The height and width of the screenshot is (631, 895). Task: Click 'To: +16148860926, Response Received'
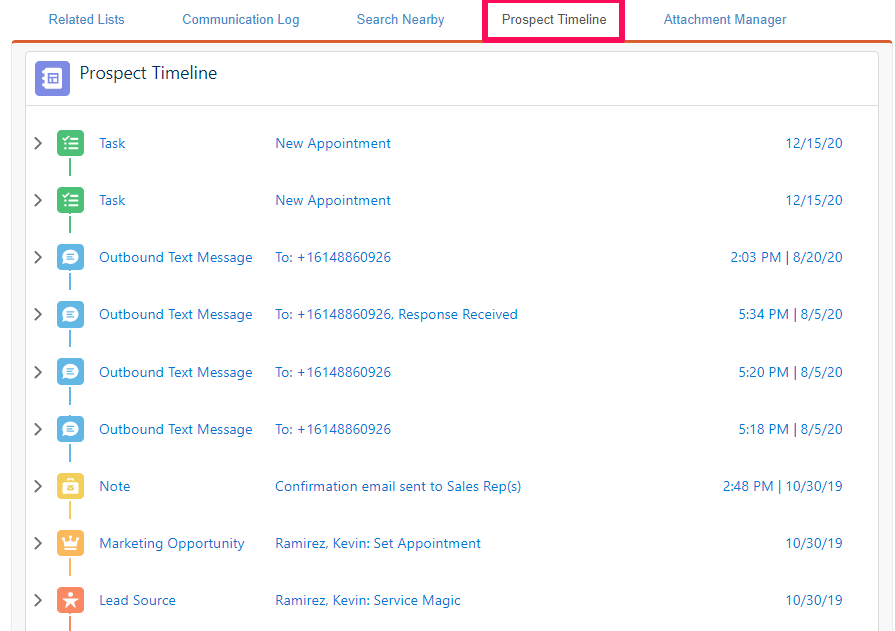[x=396, y=315]
